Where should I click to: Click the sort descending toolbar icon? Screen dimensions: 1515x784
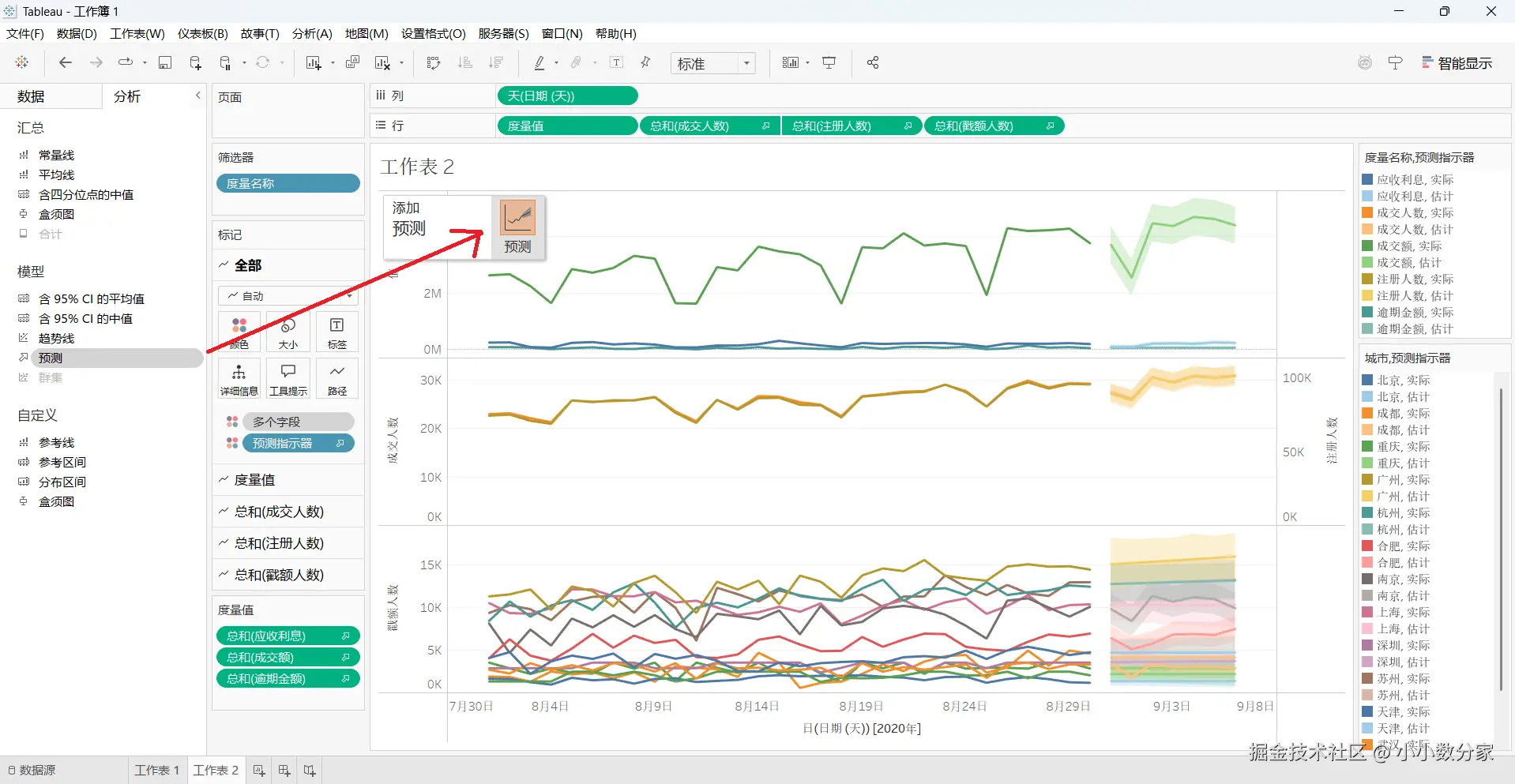coord(496,63)
